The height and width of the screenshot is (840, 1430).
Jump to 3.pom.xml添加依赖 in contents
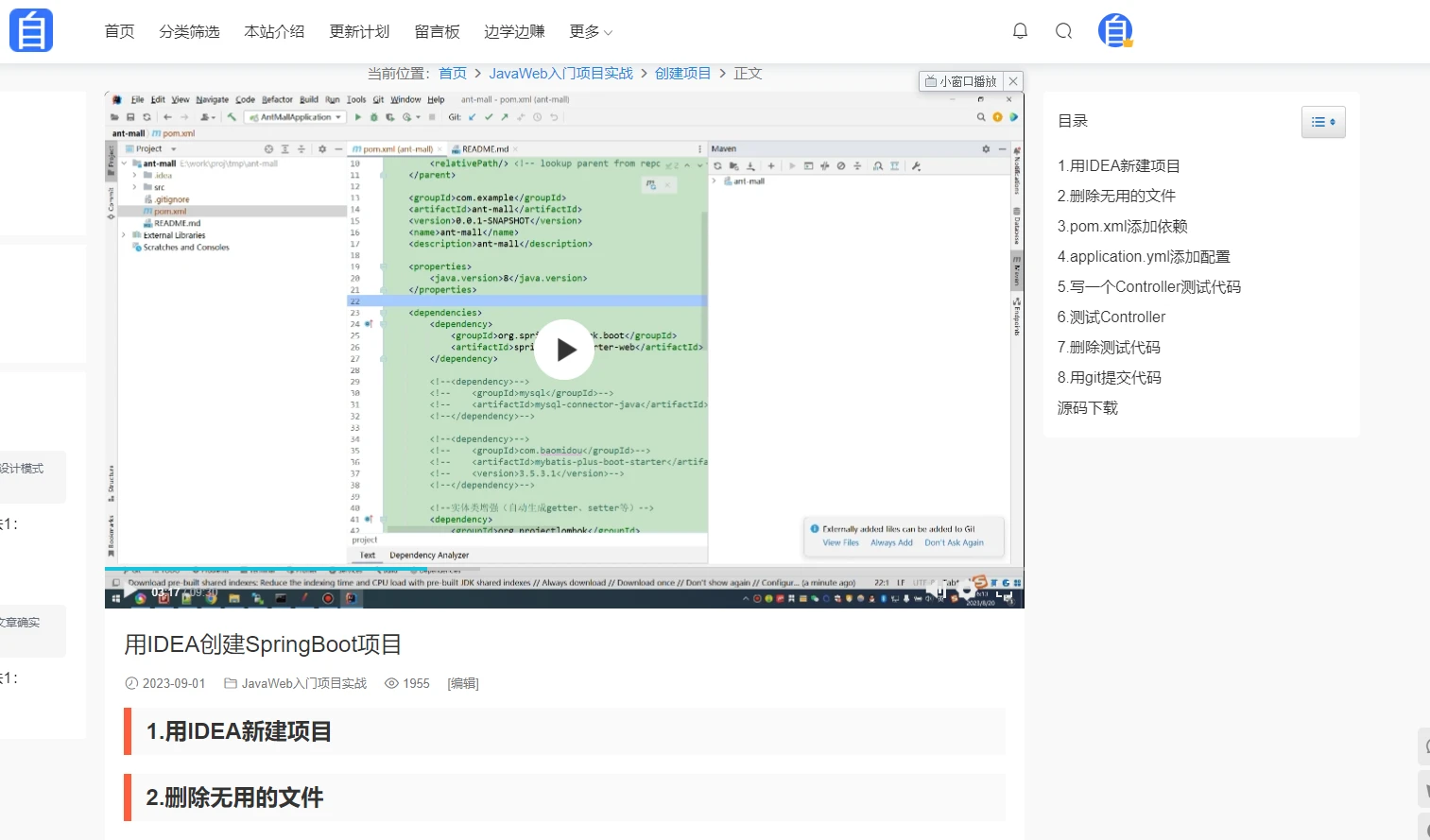pyautogui.click(x=1122, y=226)
